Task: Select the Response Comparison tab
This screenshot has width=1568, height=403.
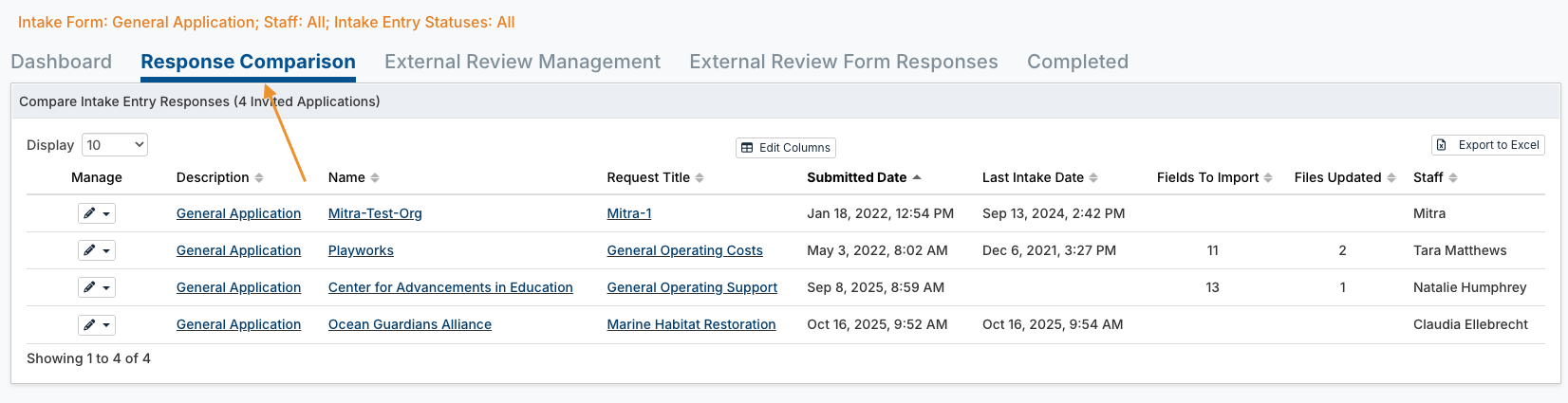Action: coord(248,62)
